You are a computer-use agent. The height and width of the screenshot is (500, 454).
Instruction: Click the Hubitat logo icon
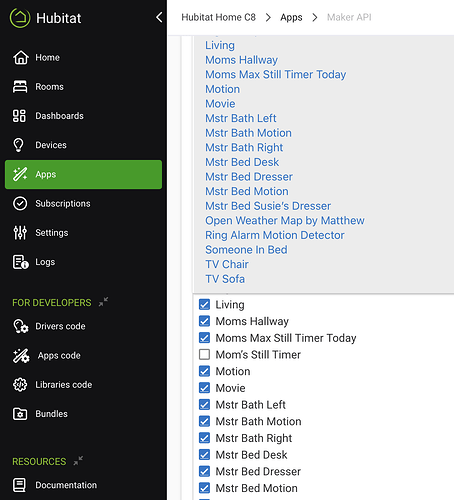point(20,18)
